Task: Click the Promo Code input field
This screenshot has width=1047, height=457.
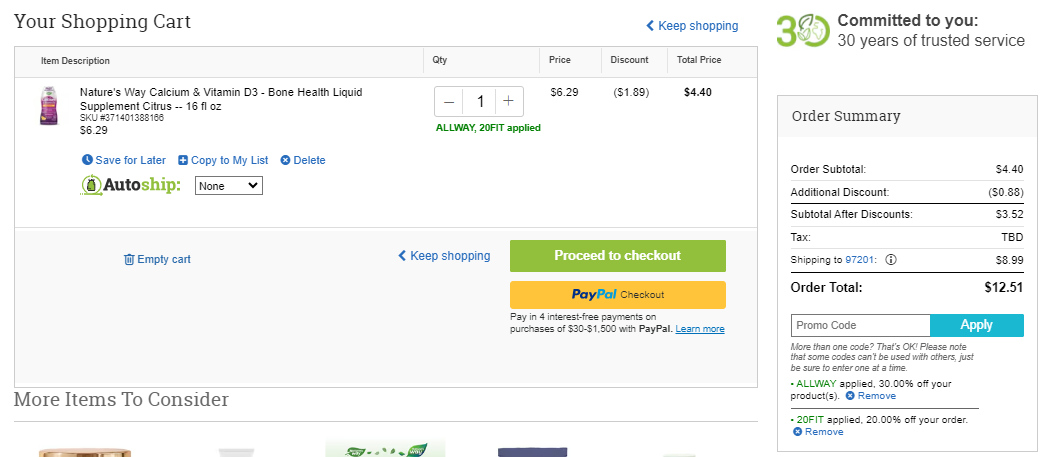Action: (x=861, y=325)
